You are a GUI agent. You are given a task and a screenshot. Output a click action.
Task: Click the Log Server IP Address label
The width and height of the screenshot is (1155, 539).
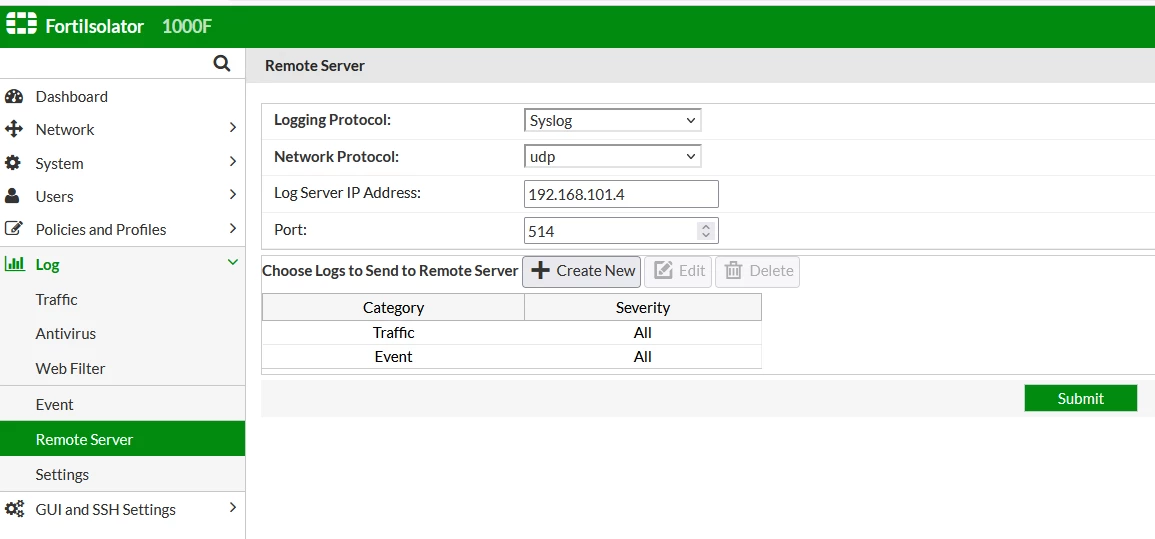click(x=348, y=193)
